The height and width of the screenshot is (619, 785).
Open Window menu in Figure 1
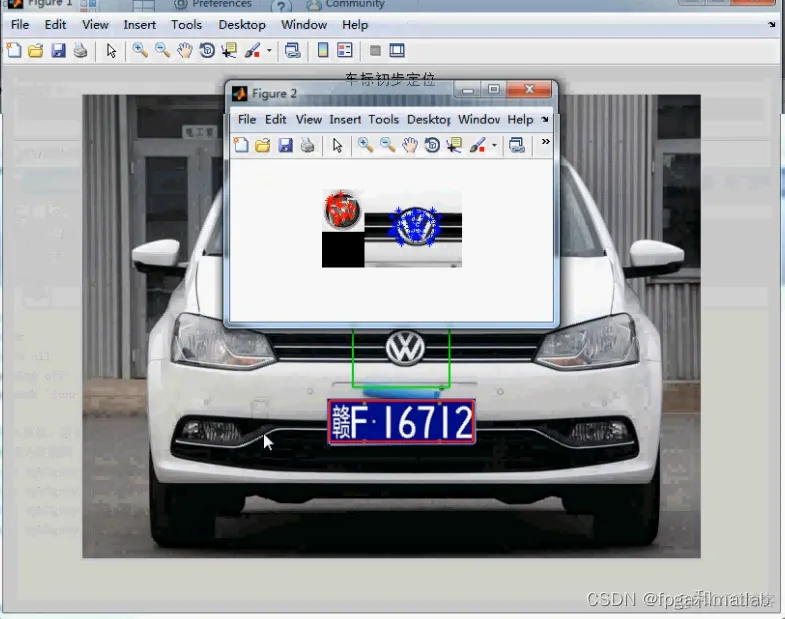(304, 25)
